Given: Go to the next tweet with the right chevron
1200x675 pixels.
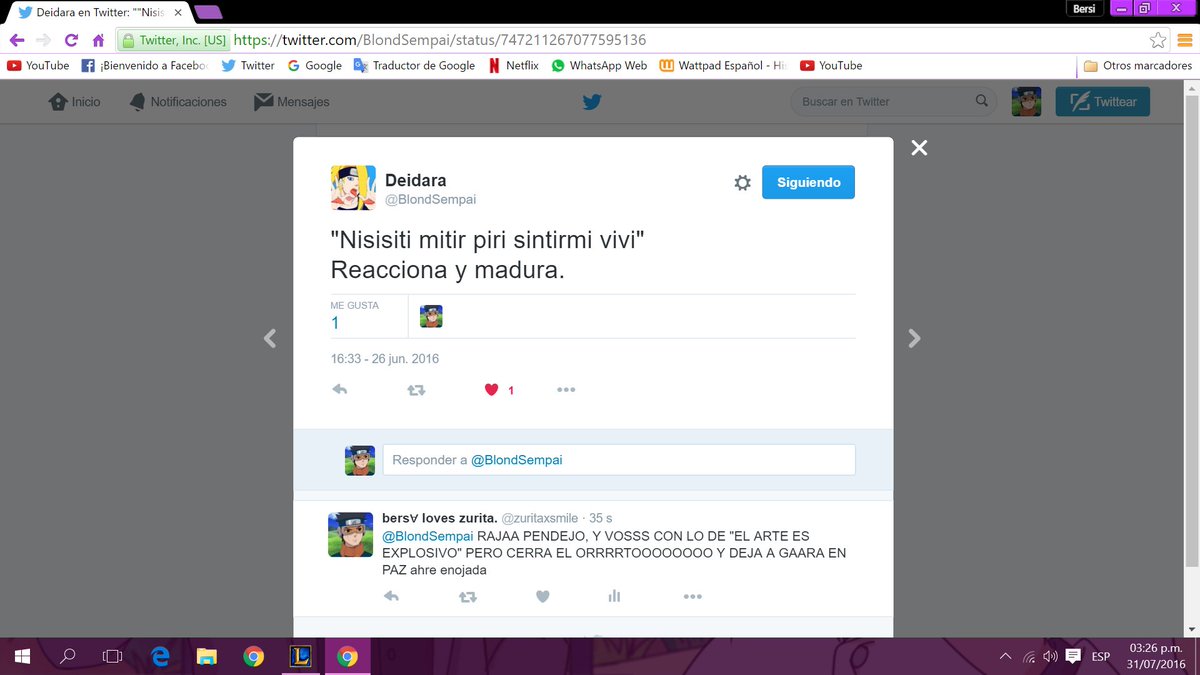Looking at the screenshot, I should click(x=914, y=338).
